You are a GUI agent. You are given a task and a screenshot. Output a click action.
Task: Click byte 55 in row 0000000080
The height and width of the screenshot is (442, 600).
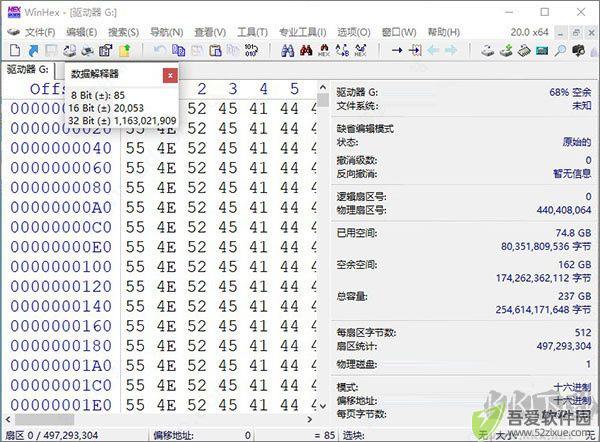click(x=135, y=188)
